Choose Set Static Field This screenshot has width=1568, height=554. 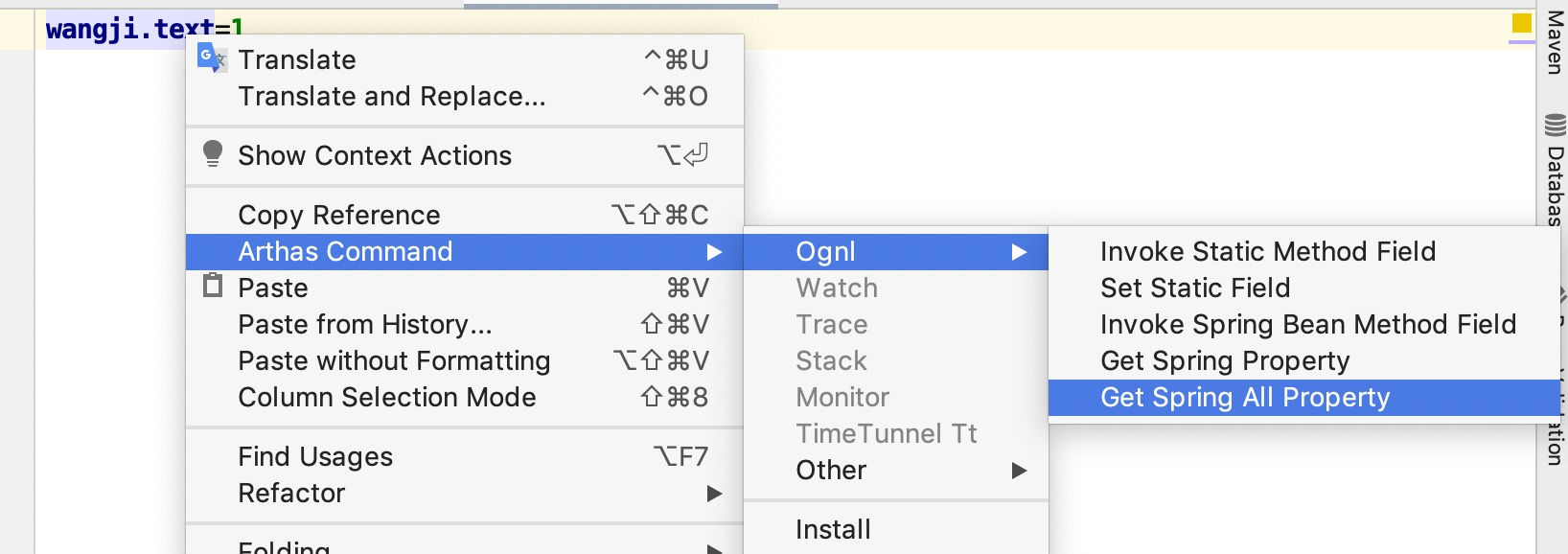[1304, 288]
